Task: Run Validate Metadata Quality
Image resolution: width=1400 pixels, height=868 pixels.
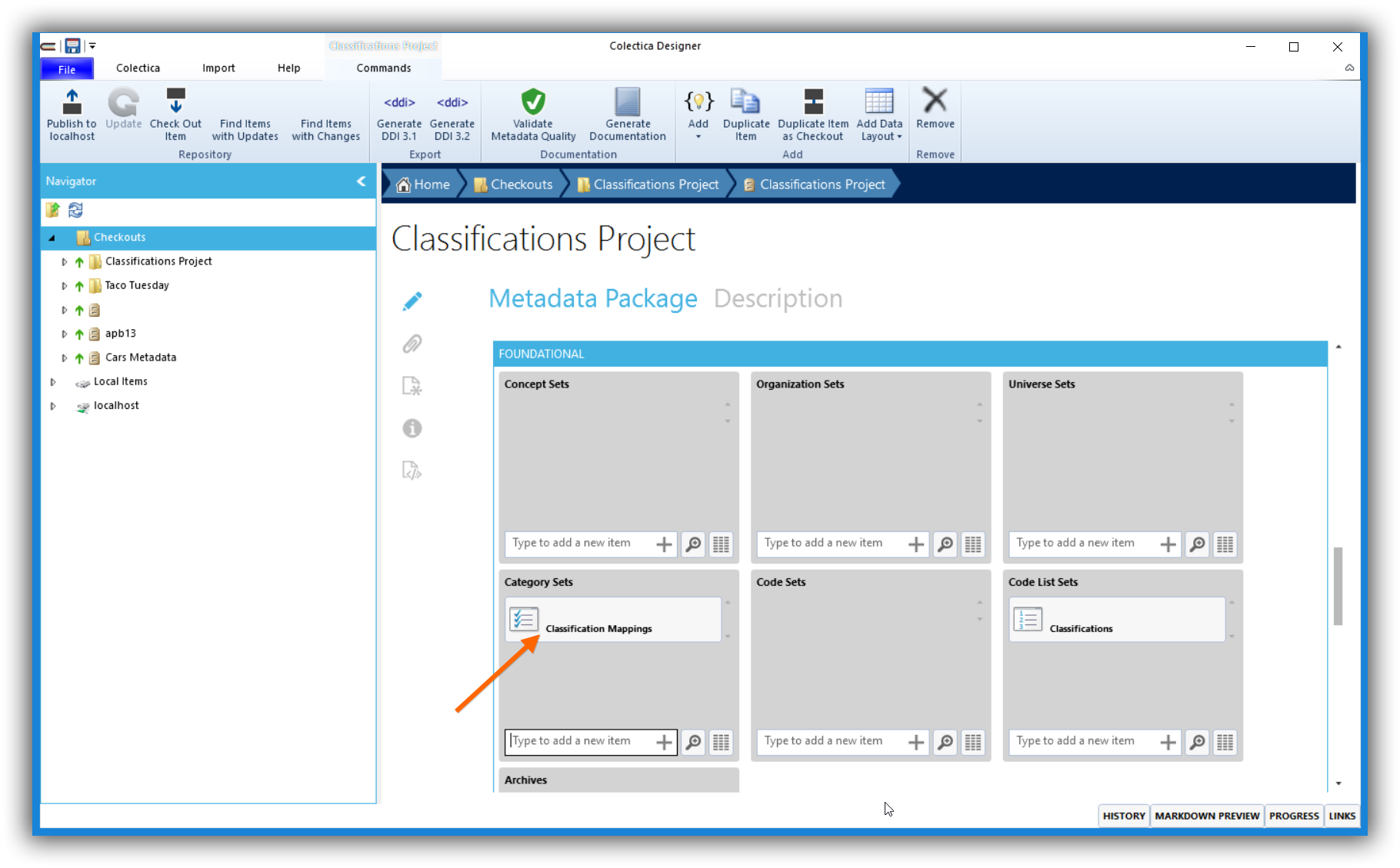Action: 533,114
